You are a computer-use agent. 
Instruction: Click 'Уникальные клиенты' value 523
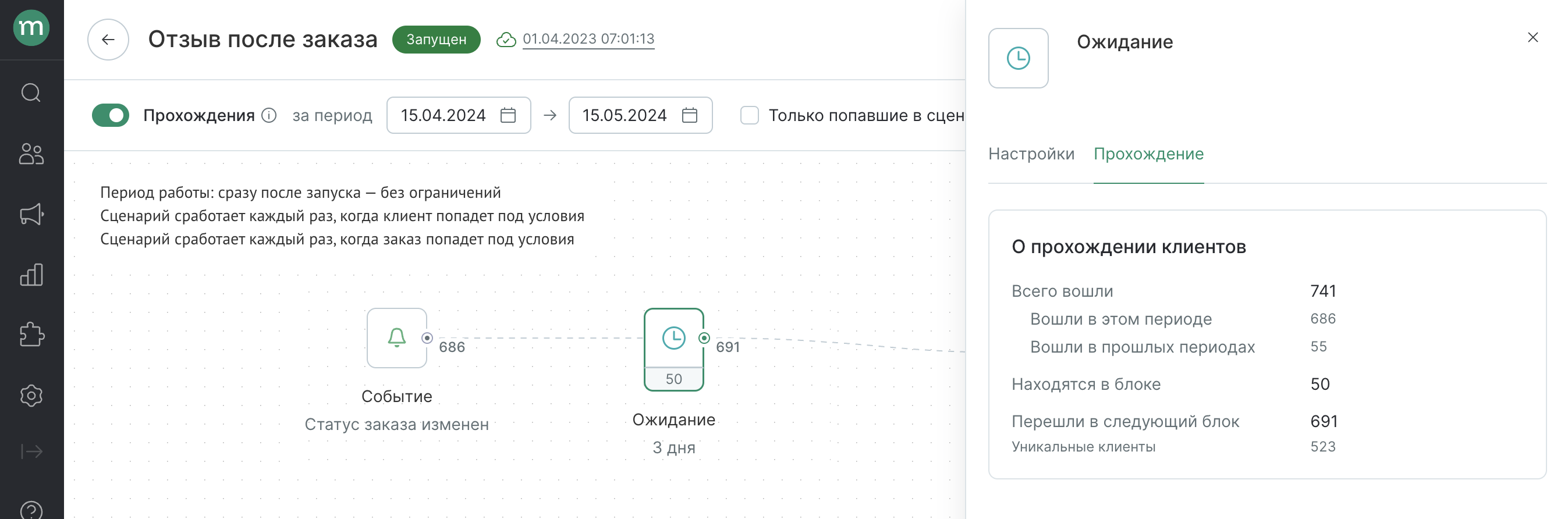tap(1323, 447)
